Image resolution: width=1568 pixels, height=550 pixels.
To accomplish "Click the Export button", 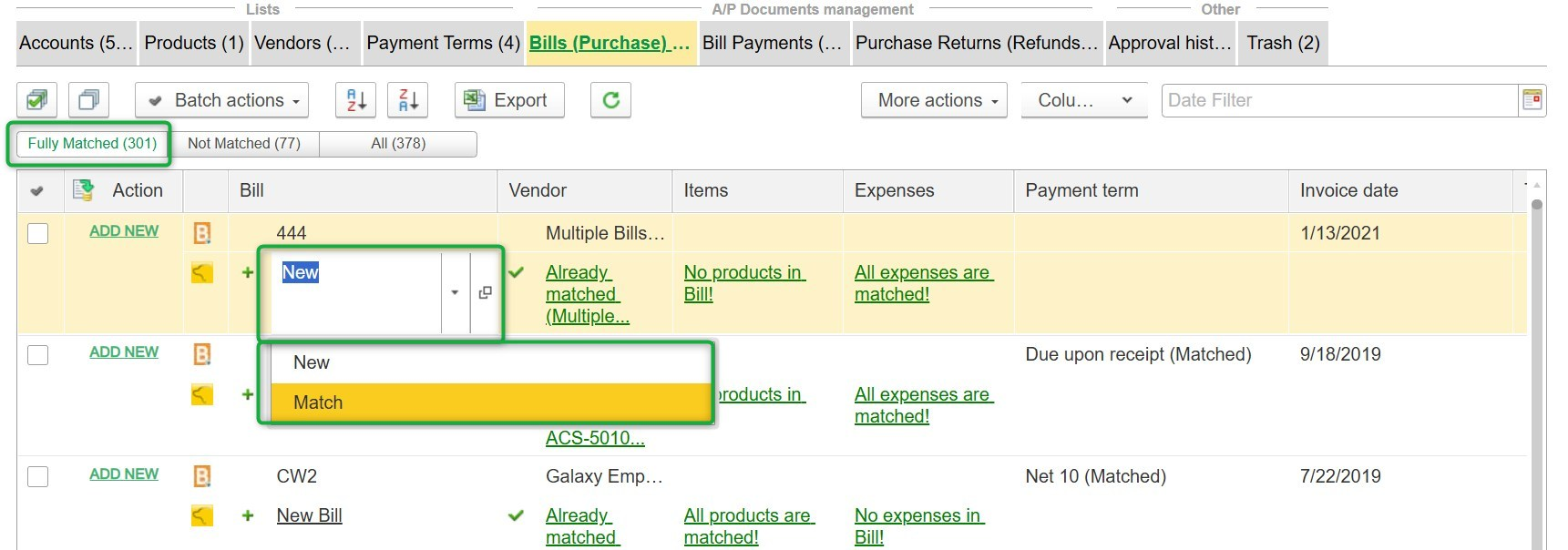I will 509,100.
